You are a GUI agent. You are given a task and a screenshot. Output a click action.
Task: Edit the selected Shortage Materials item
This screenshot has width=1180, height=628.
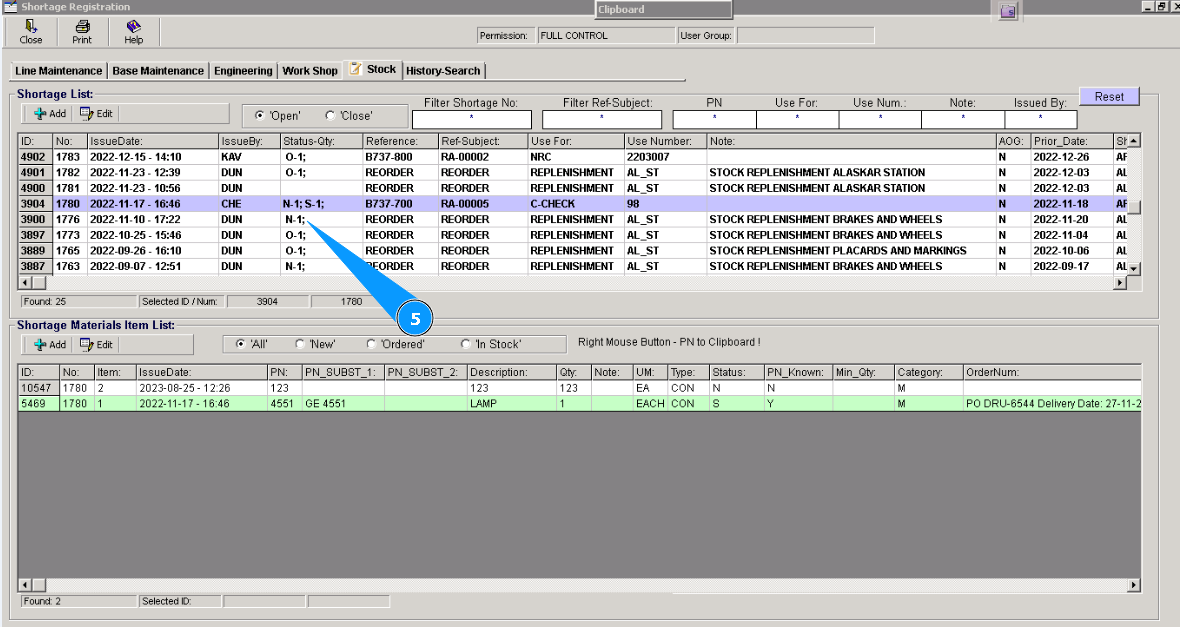coord(96,344)
